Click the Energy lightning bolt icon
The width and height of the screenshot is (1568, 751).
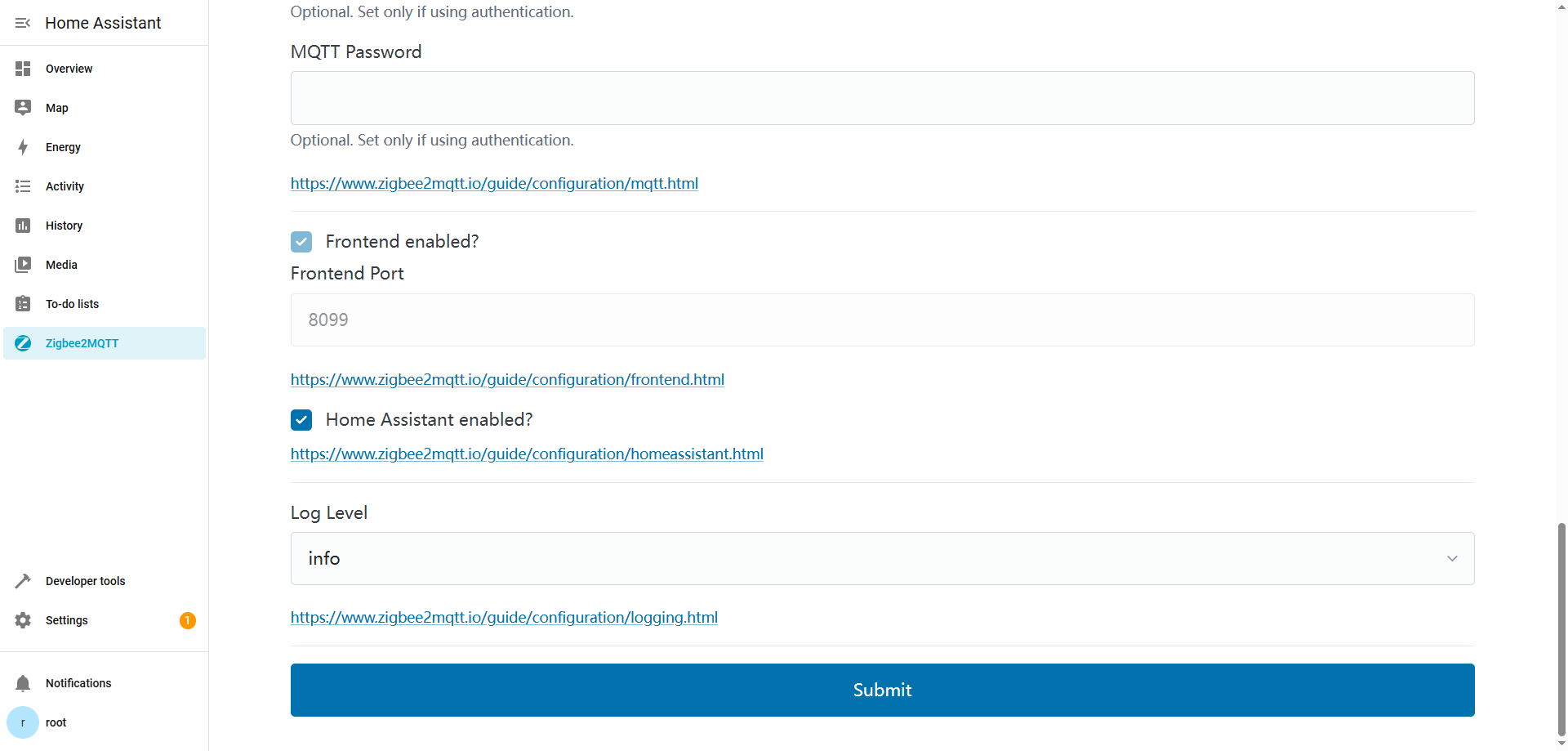coord(23,147)
